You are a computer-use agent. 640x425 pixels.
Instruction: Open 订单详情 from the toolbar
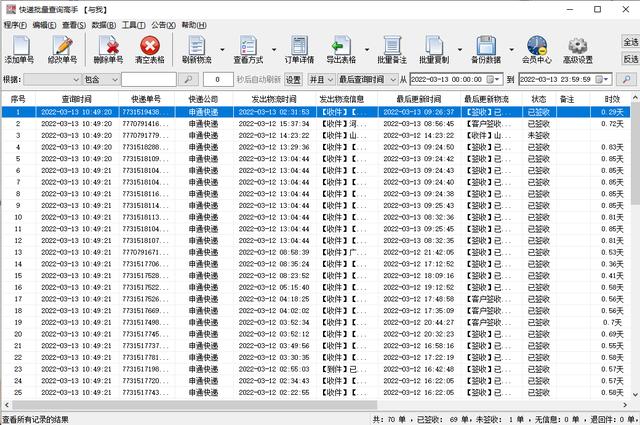pos(300,49)
